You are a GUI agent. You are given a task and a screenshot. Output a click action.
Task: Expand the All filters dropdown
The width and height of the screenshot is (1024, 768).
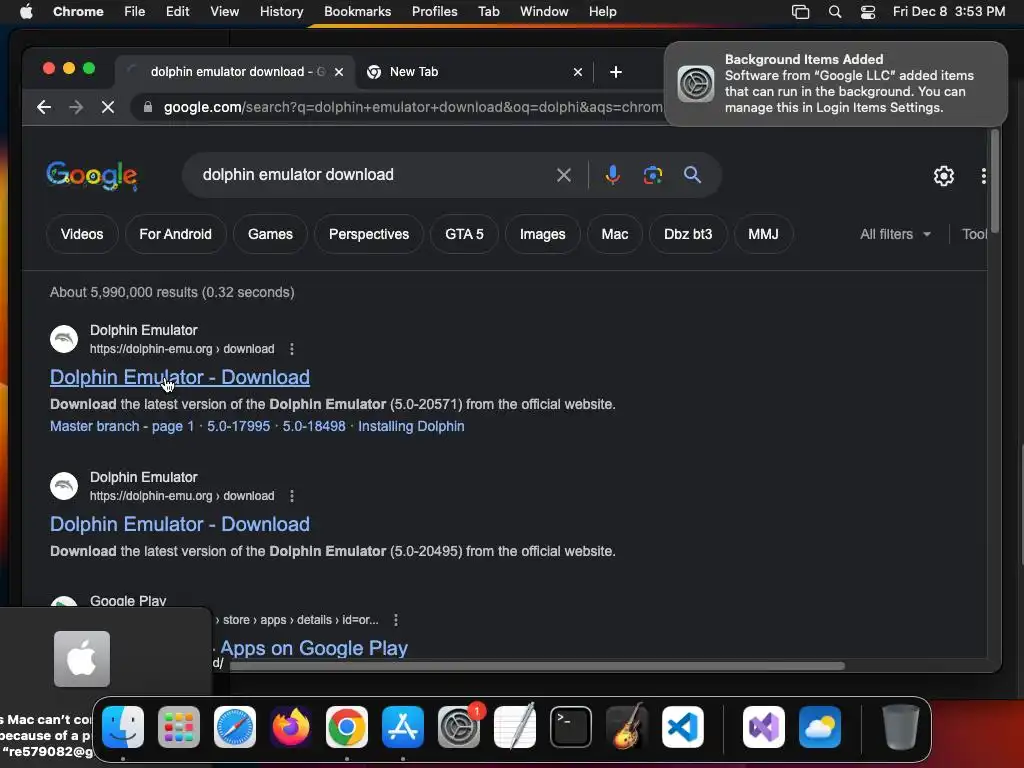(895, 234)
